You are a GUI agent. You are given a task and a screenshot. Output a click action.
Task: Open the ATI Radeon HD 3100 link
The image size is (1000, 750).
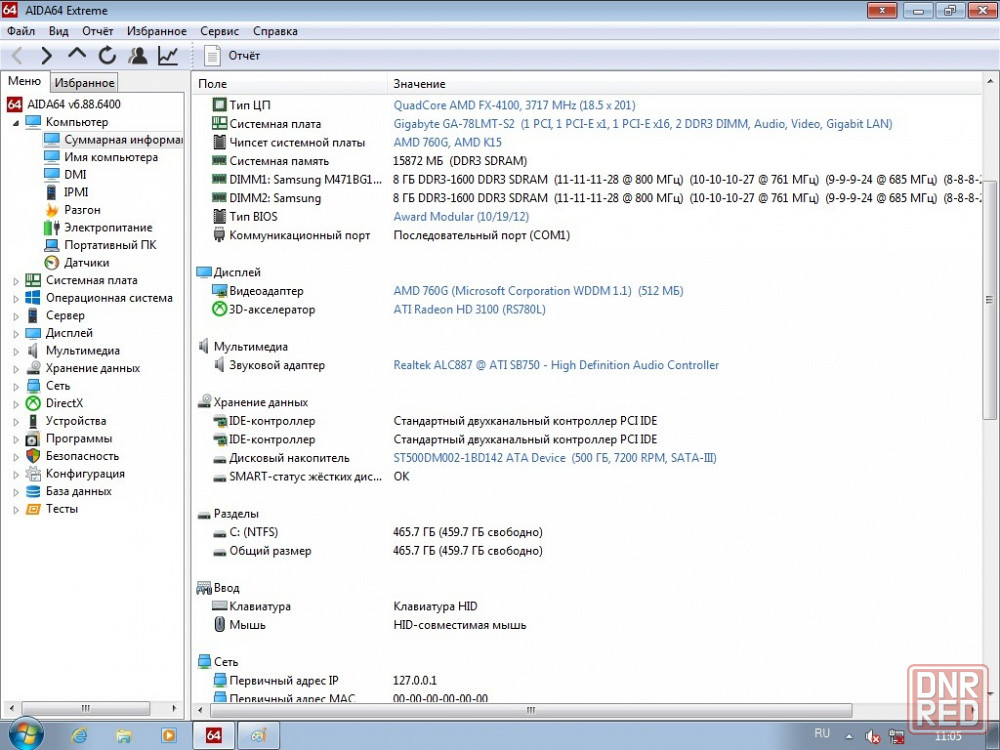[469, 309]
